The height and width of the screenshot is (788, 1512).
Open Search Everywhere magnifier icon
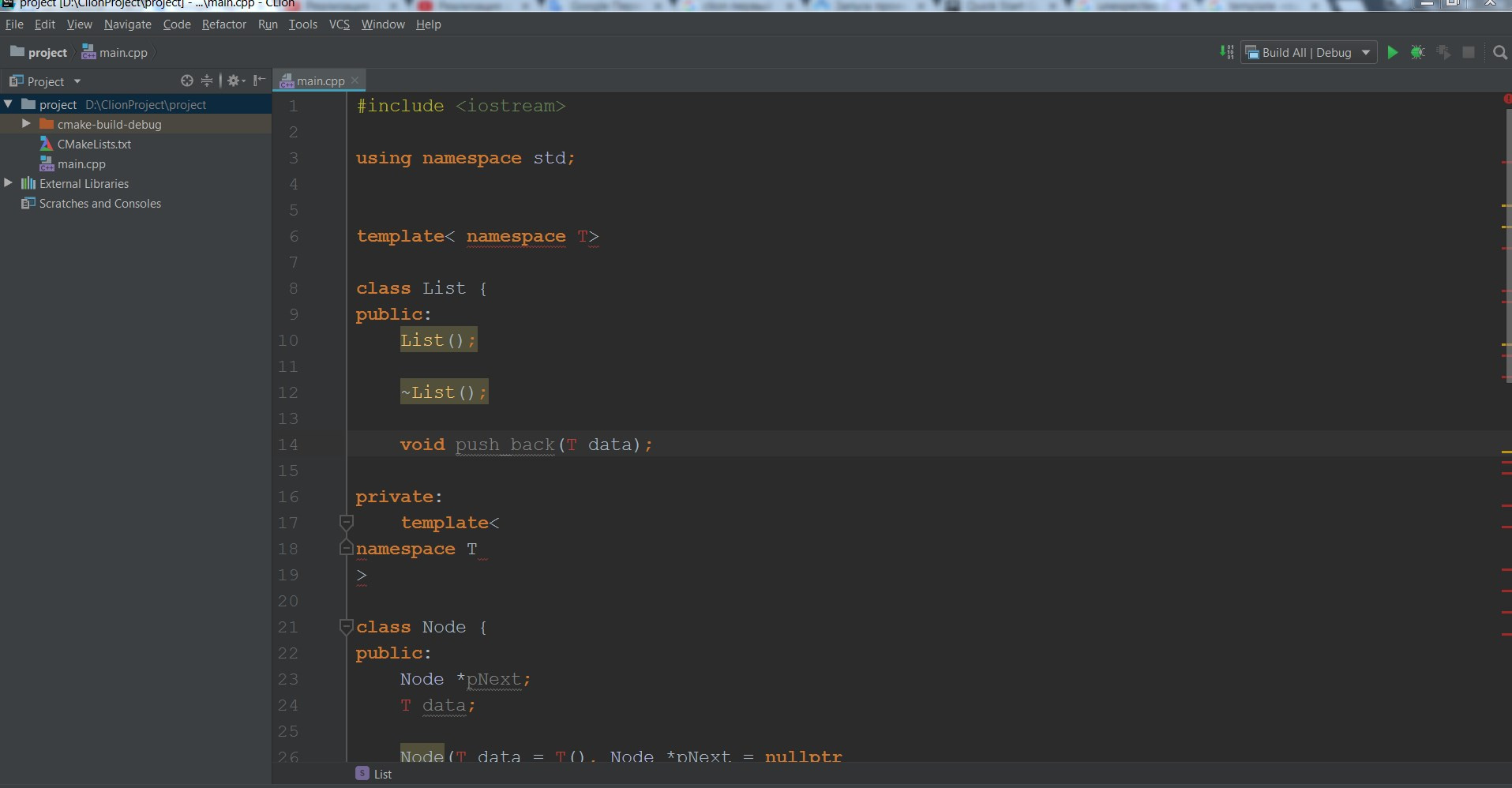pyautogui.click(x=1500, y=52)
